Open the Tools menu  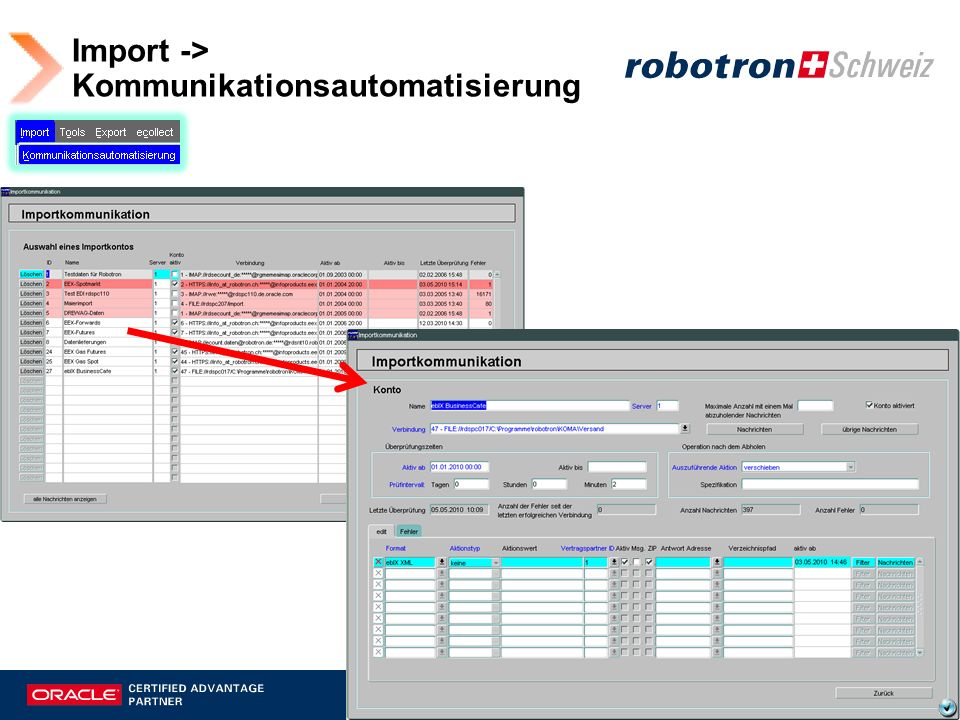(x=72, y=132)
